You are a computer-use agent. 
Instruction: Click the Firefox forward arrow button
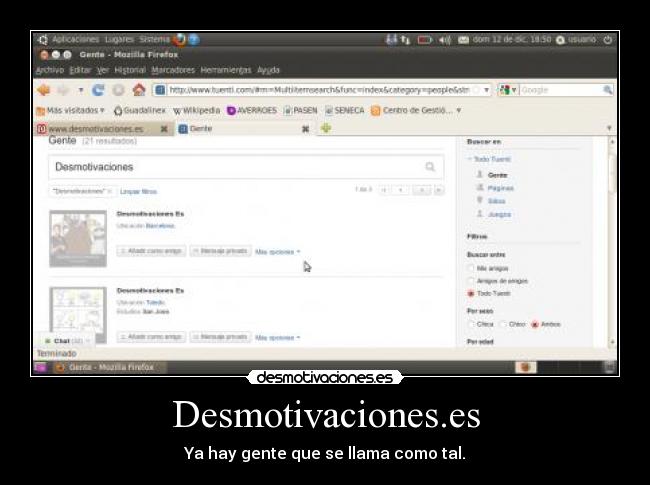tap(63, 90)
